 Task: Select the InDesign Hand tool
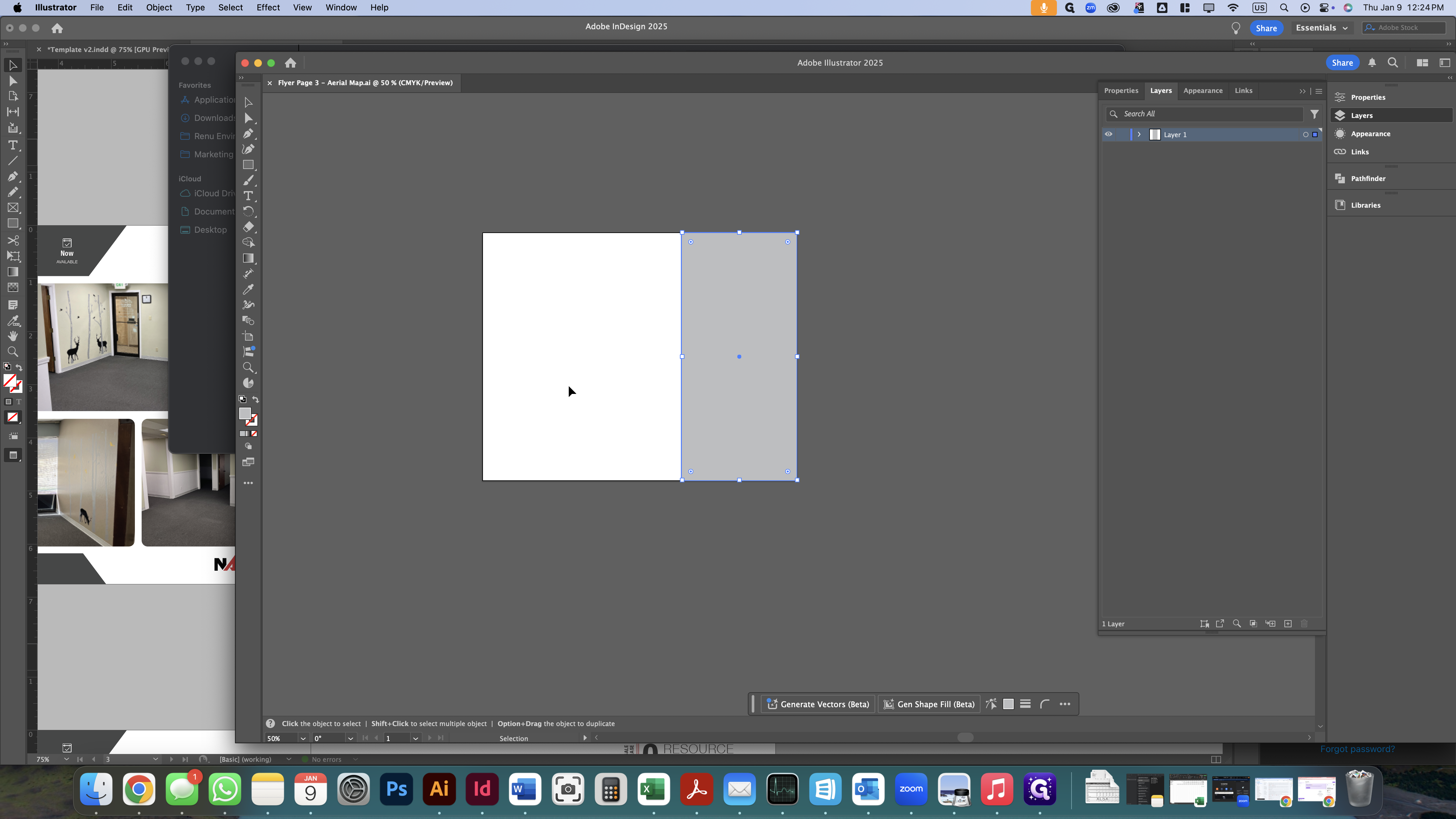(x=13, y=336)
